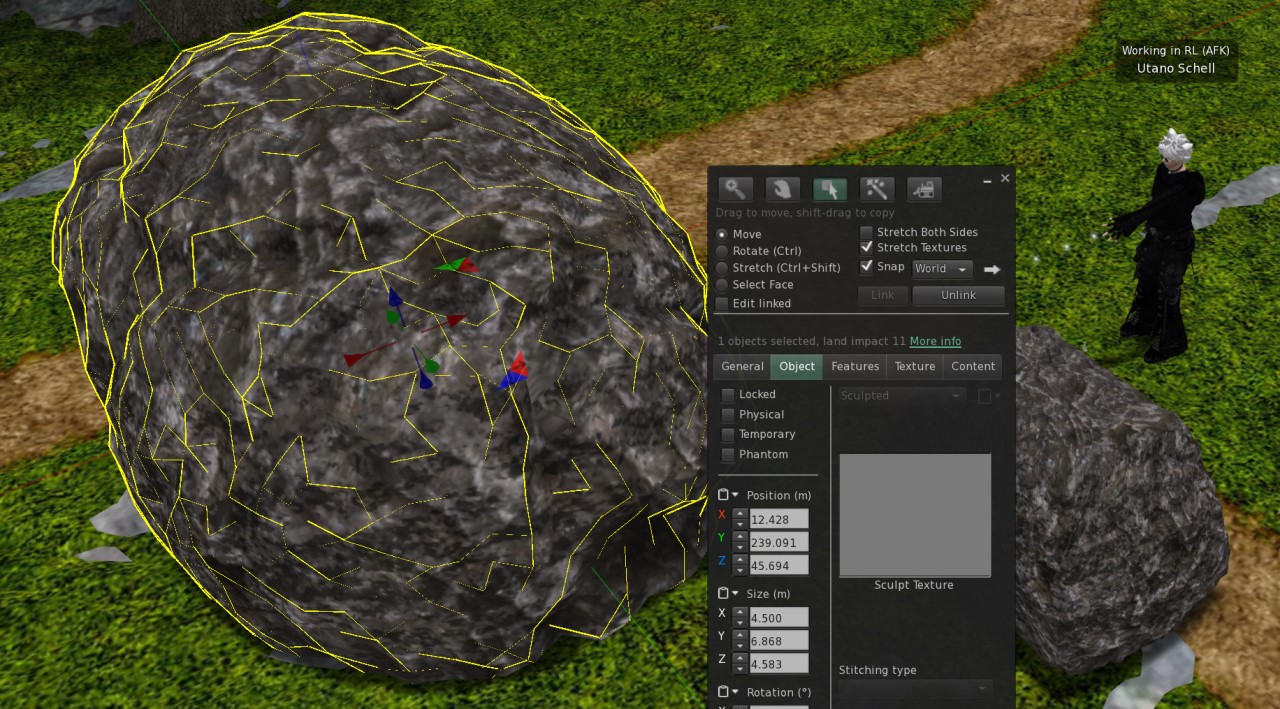Enable the Edit linked checkbox
The height and width of the screenshot is (709, 1280).
[x=722, y=303]
